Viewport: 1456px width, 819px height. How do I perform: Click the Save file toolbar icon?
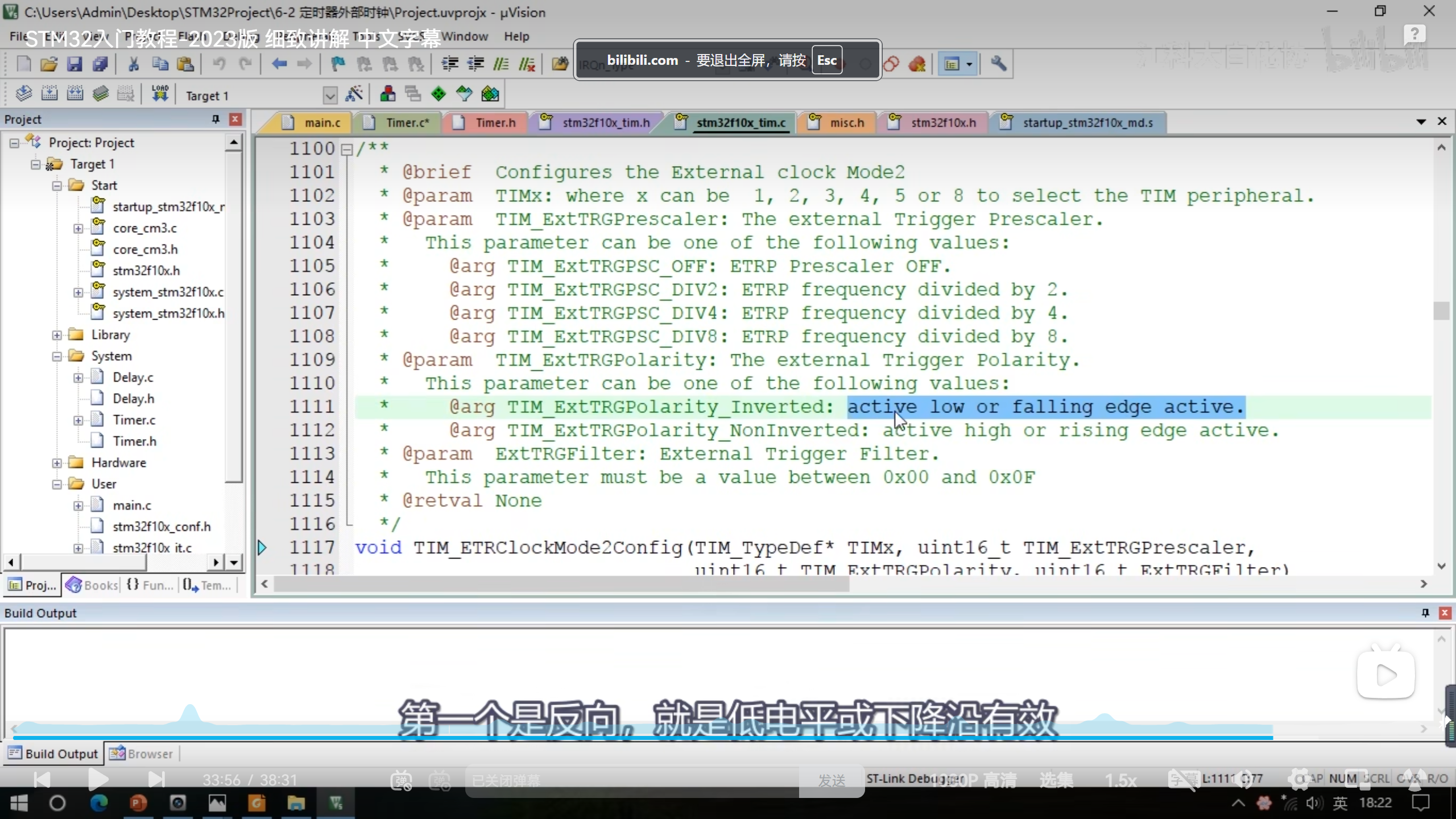[75, 64]
